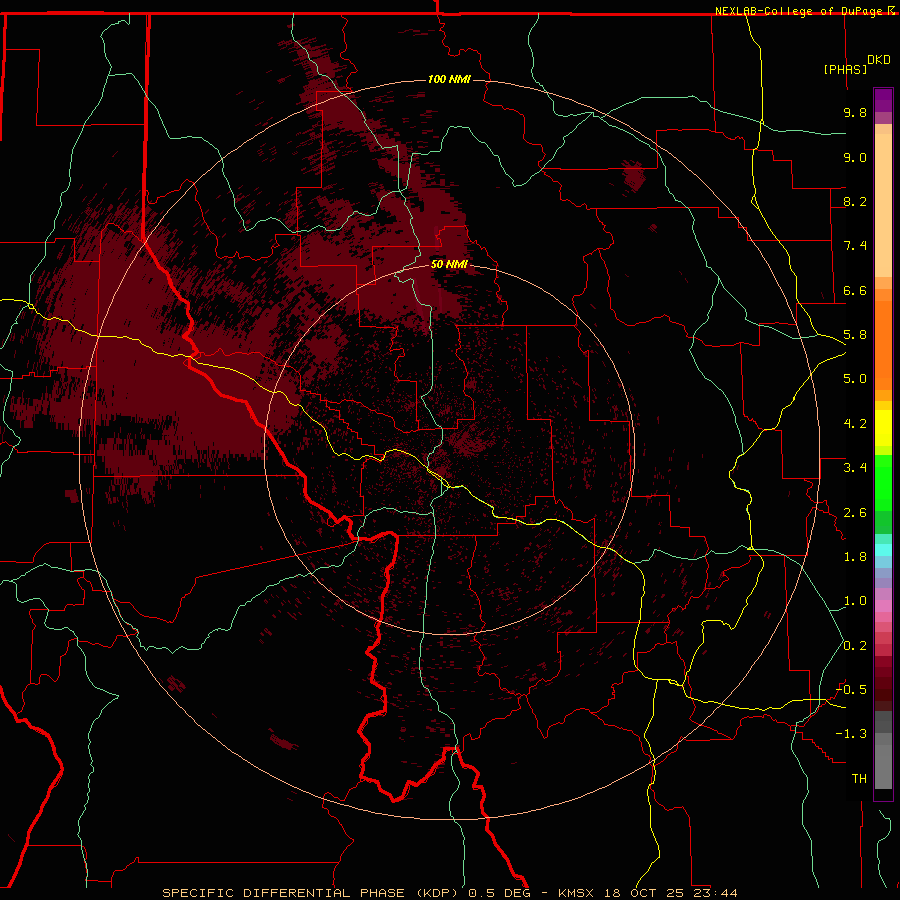Click the '0.5 DEG' elevation text in the caption
Viewport: 900px width, 900px height.
[x=499, y=893]
